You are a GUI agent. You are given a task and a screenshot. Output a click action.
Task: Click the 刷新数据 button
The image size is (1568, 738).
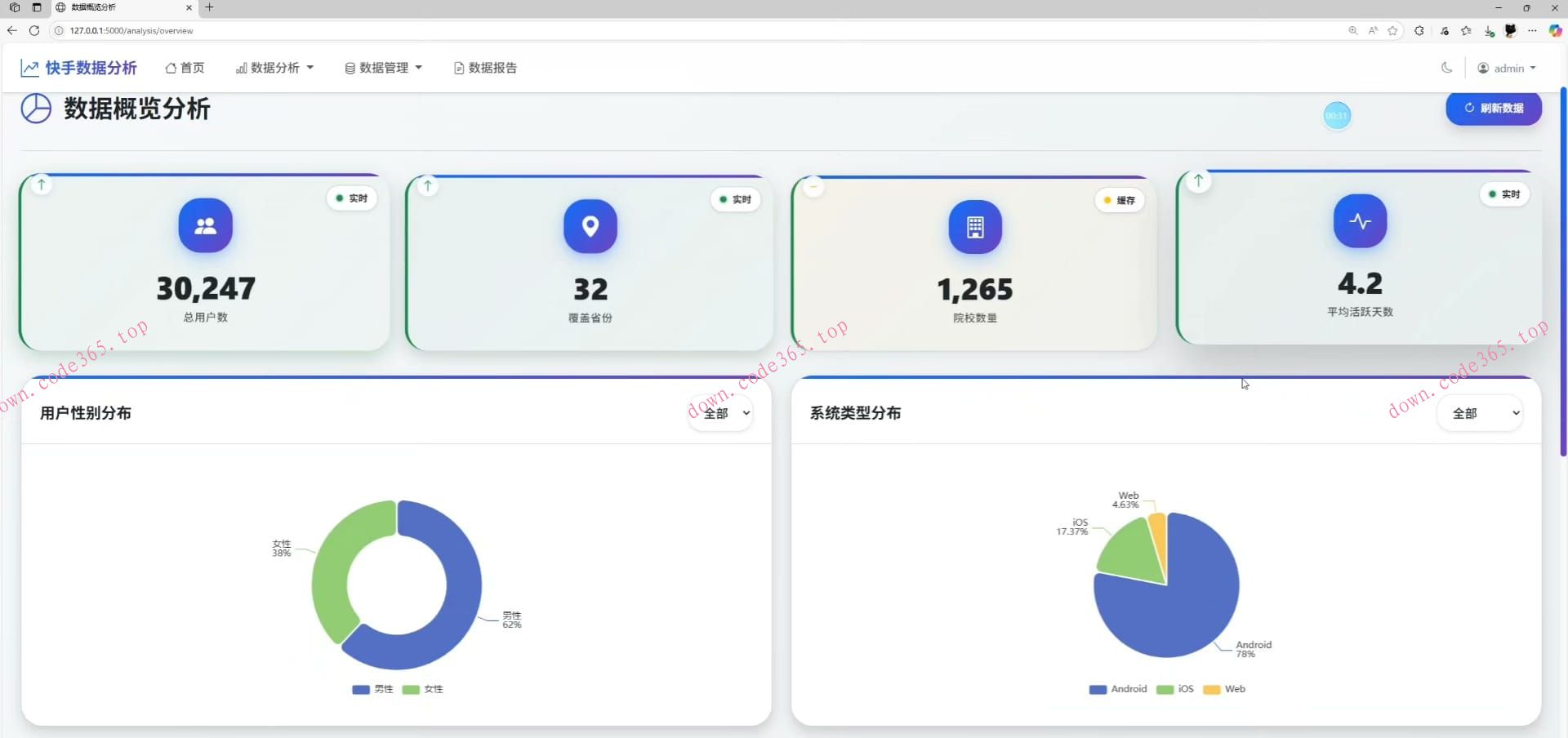tap(1493, 108)
